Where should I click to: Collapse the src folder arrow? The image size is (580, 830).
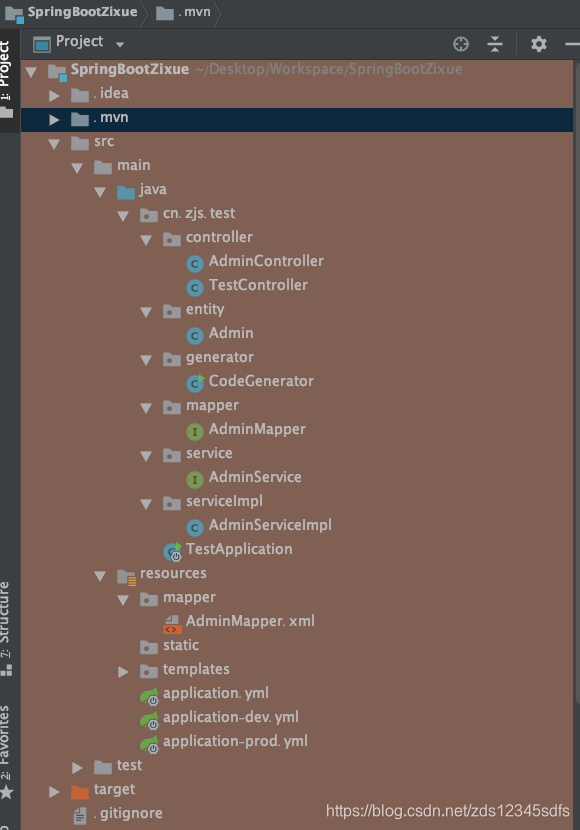point(54,143)
